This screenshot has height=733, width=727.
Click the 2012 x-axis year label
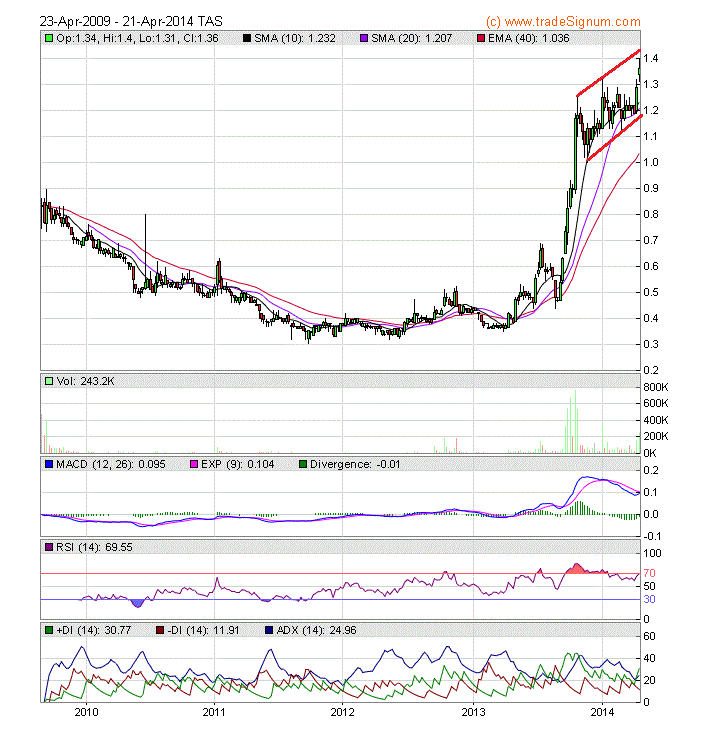click(x=342, y=712)
